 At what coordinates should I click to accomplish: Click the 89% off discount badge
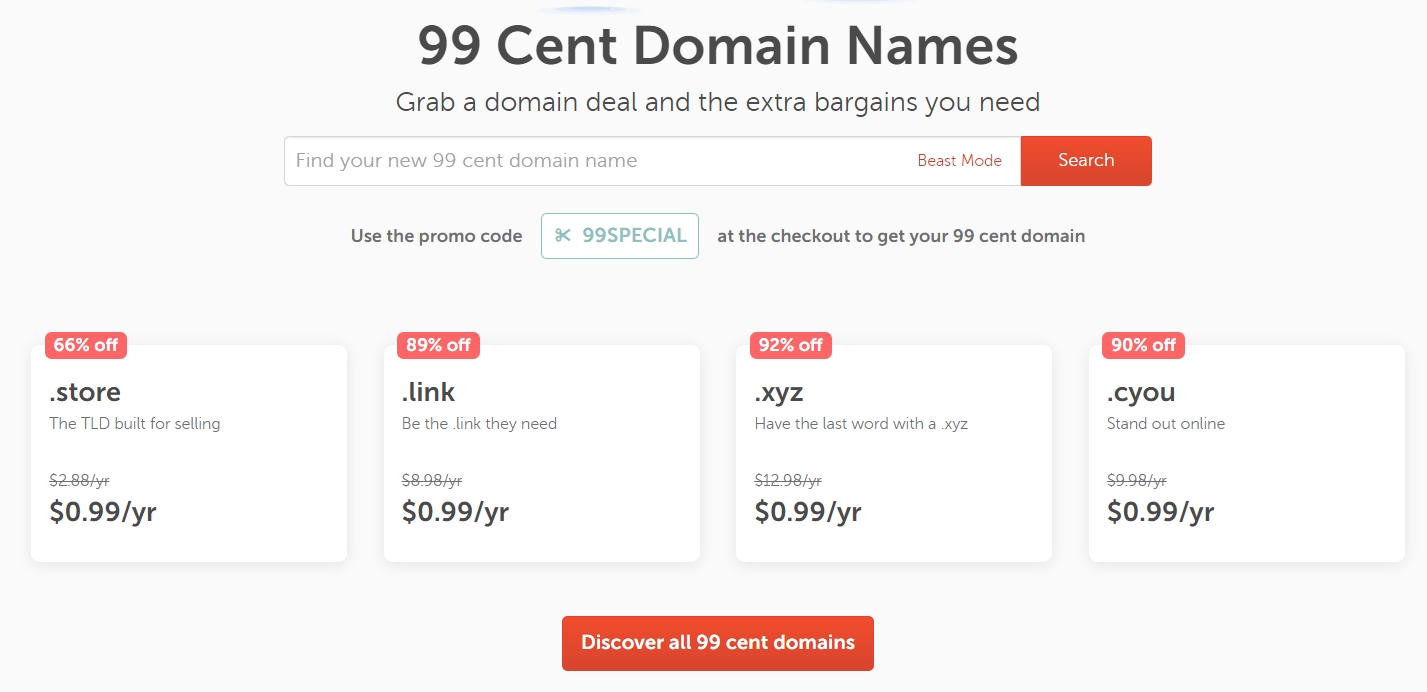coord(438,345)
